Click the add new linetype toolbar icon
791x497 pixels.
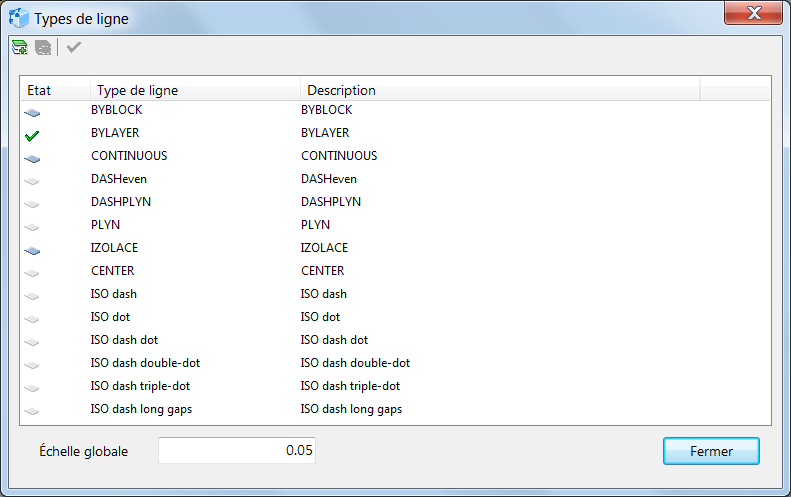point(19,47)
